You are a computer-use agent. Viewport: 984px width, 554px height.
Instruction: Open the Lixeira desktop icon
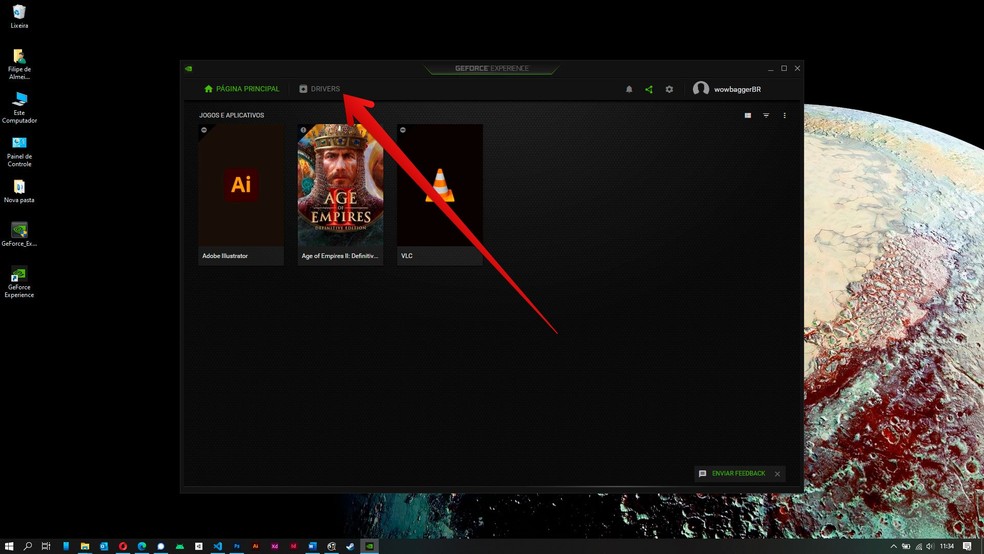click(x=19, y=17)
